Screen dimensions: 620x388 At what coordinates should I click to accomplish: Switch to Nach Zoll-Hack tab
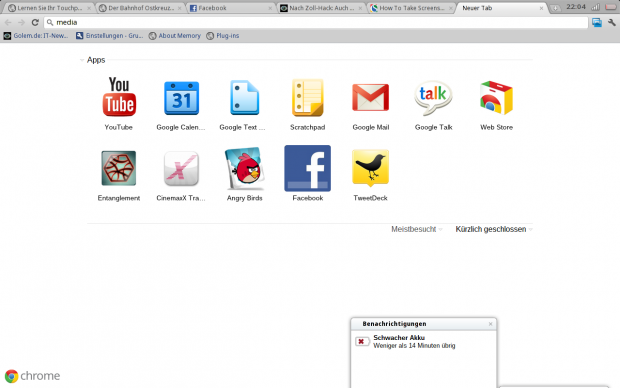pos(321,8)
